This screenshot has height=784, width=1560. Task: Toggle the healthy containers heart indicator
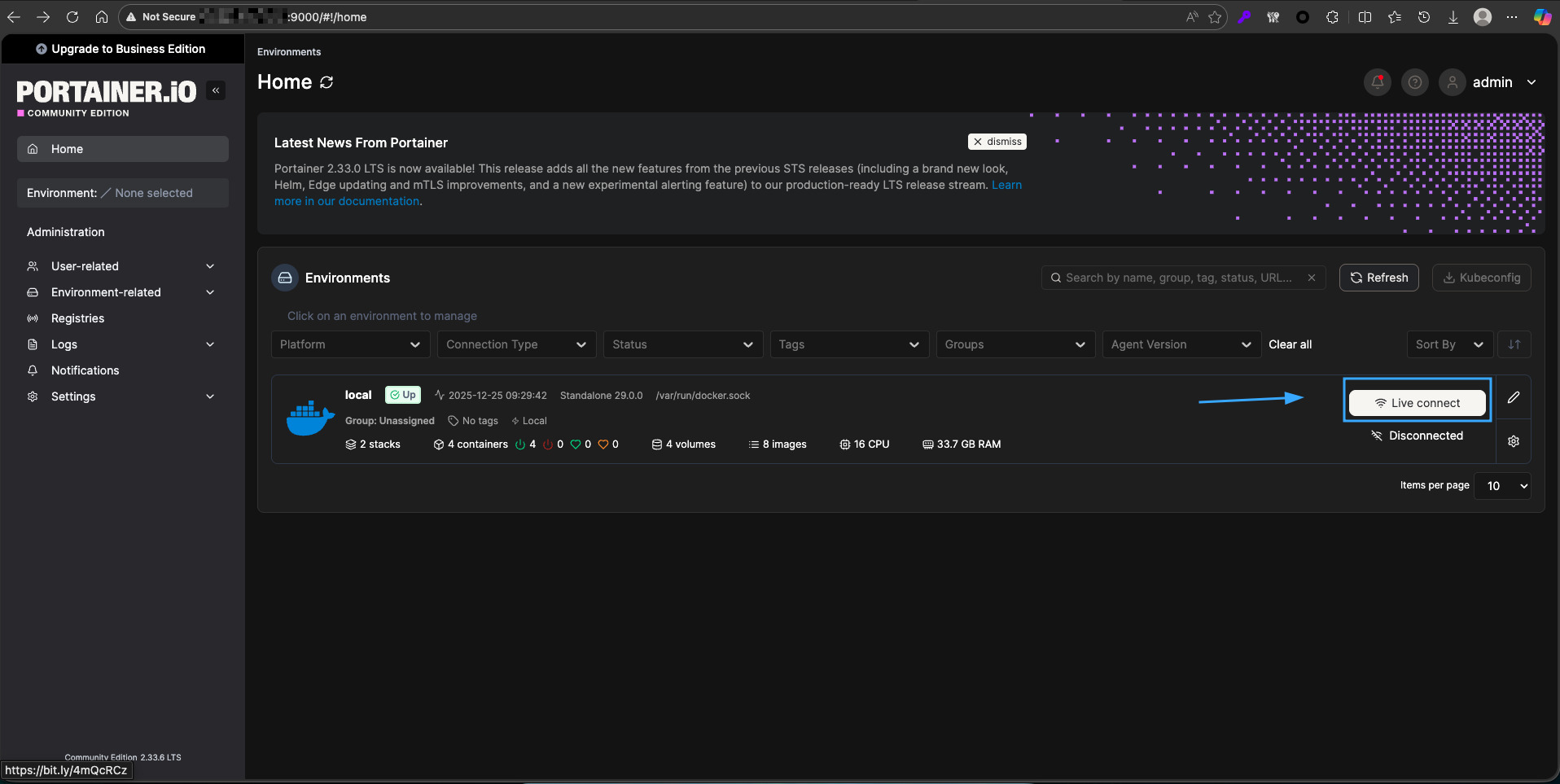pos(579,445)
